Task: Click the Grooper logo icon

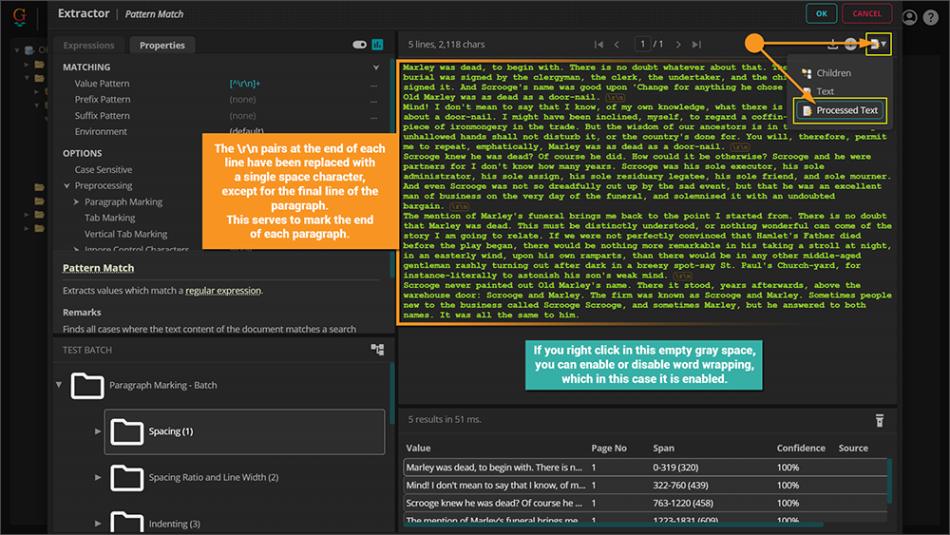Action: coord(19,16)
